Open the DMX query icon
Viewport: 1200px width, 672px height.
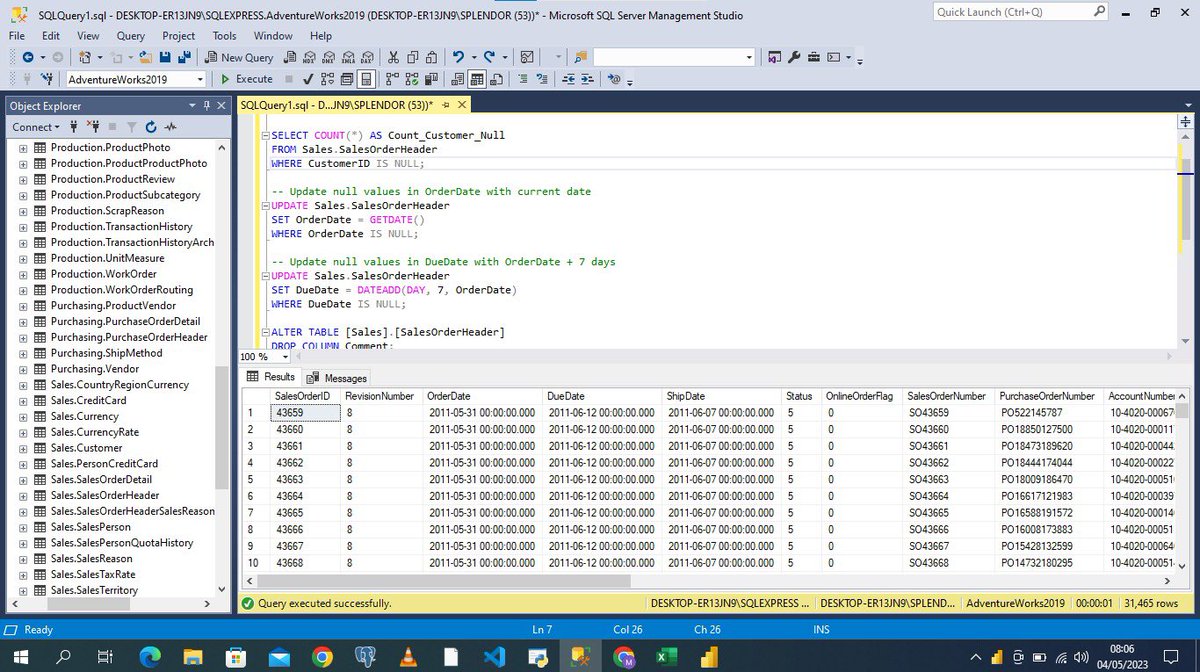328,57
